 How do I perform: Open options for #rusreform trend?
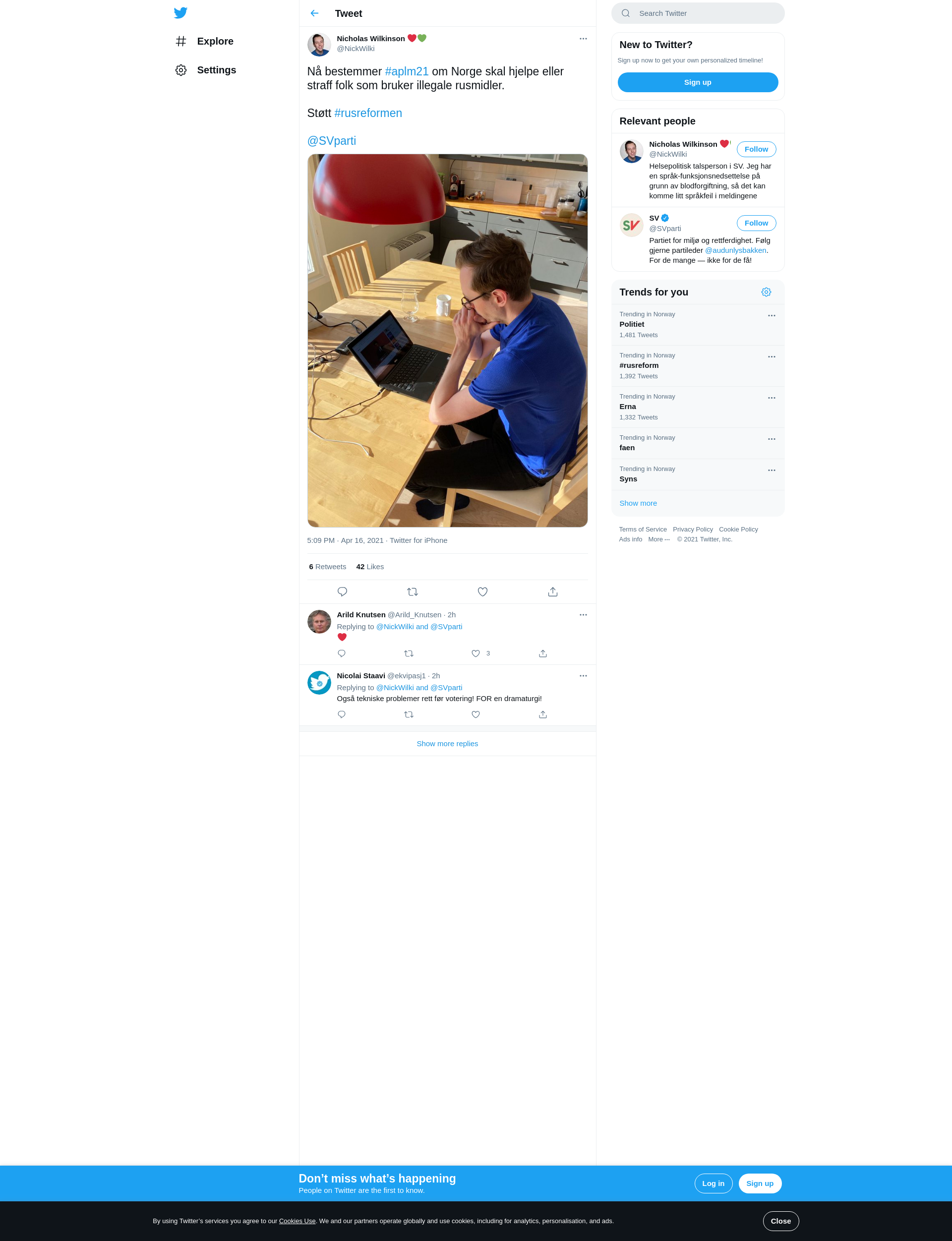771,357
